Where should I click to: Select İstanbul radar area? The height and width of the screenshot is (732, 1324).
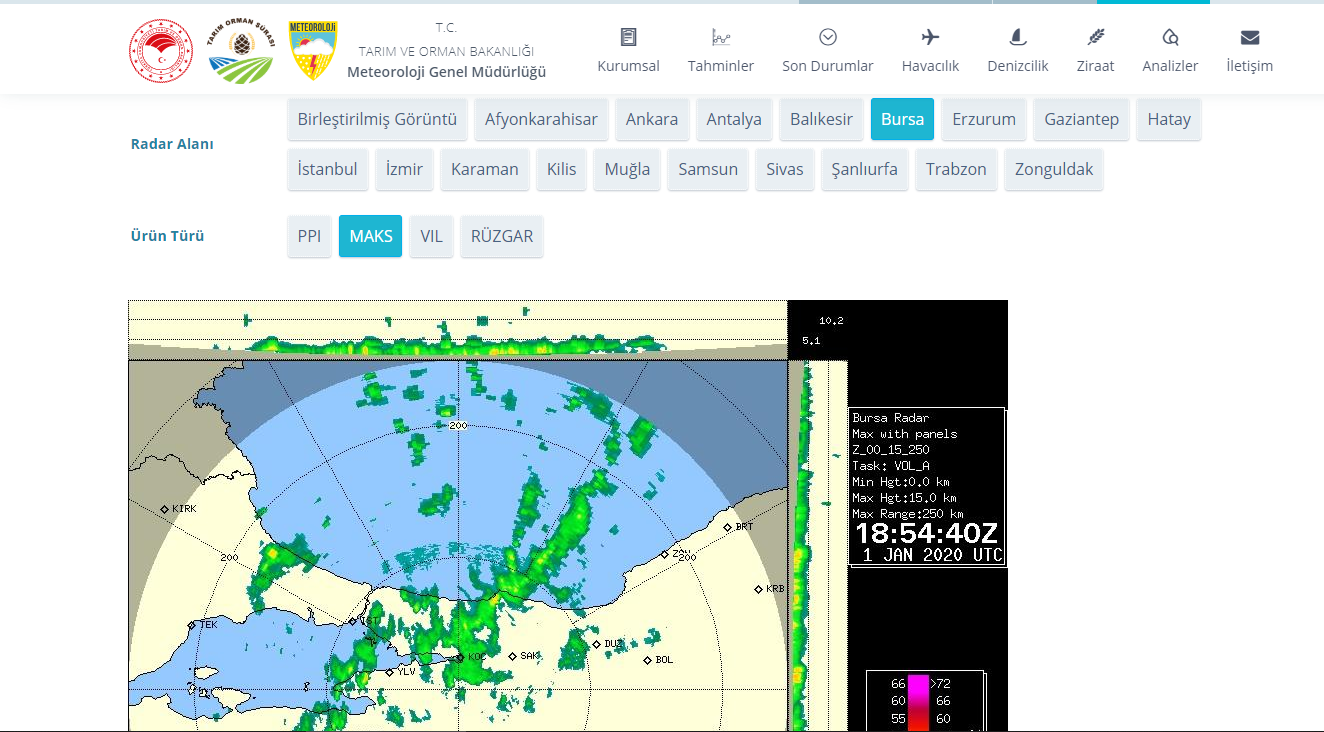point(328,169)
